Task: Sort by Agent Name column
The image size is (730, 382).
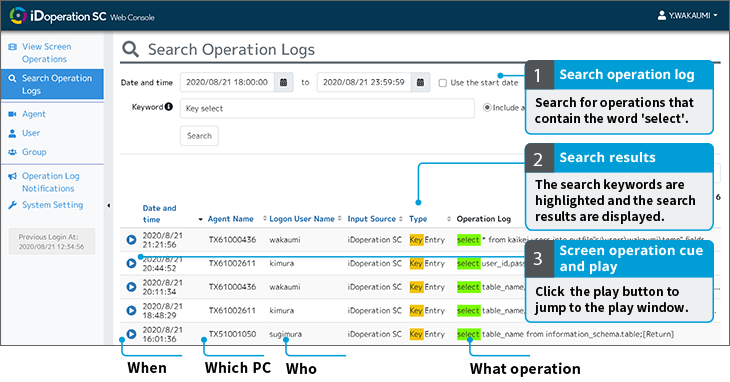Action: pyautogui.click(x=230, y=219)
